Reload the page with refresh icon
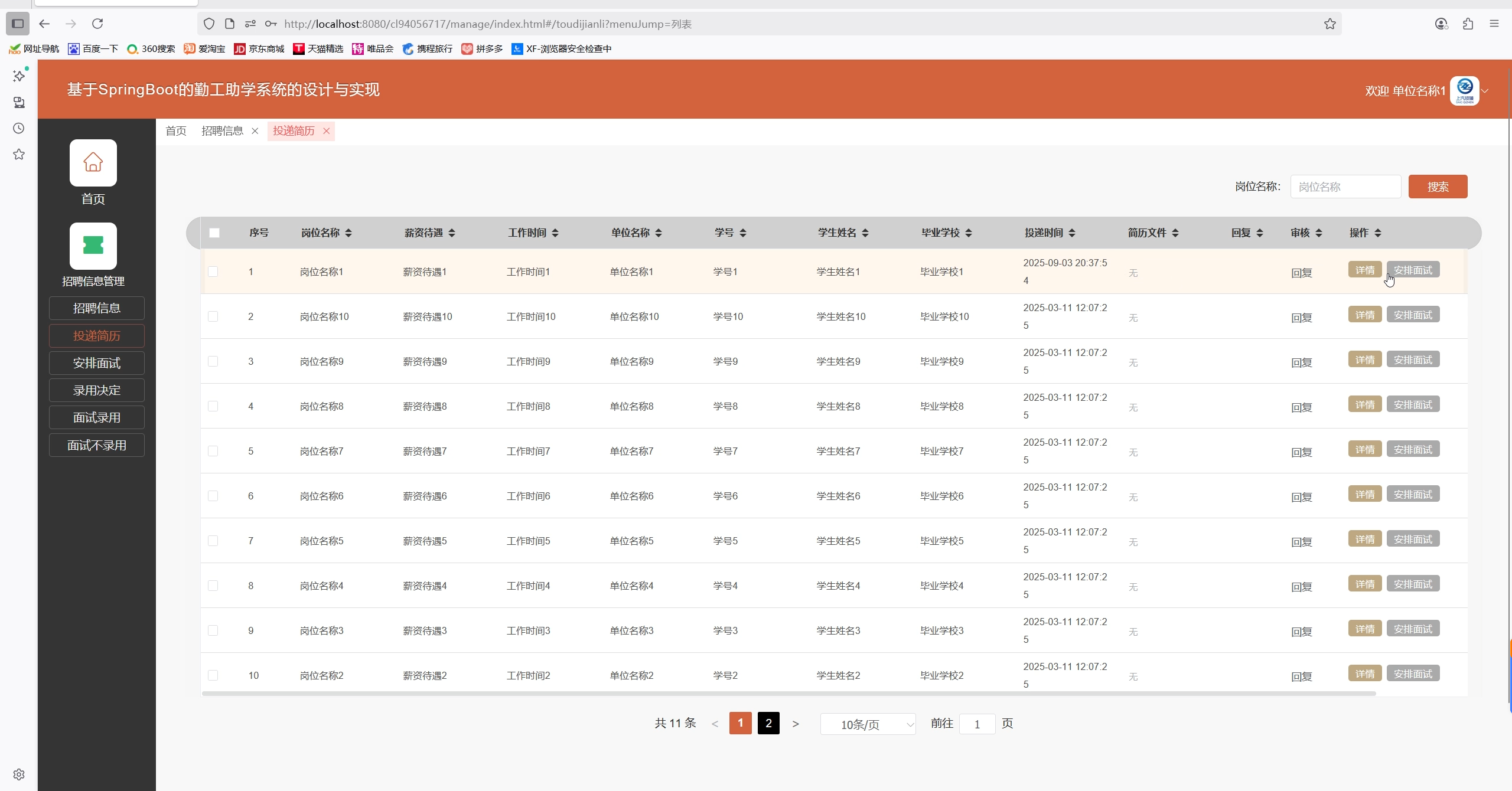This screenshot has height=791, width=1512. pos(97,24)
